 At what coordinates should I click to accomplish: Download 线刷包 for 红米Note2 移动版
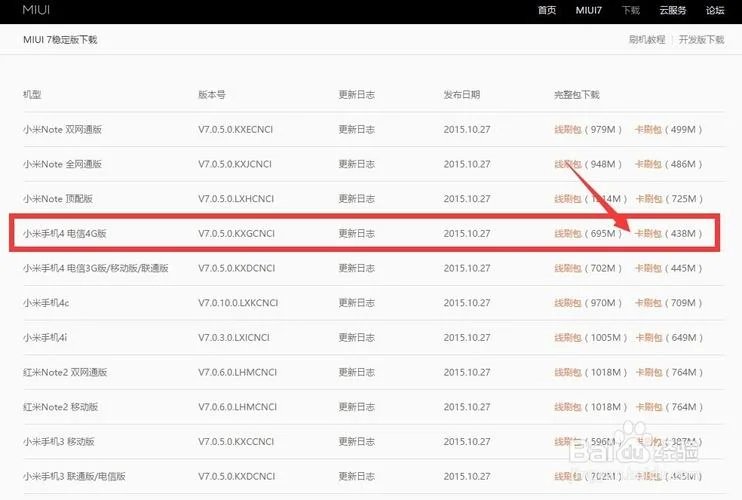point(567,407)
